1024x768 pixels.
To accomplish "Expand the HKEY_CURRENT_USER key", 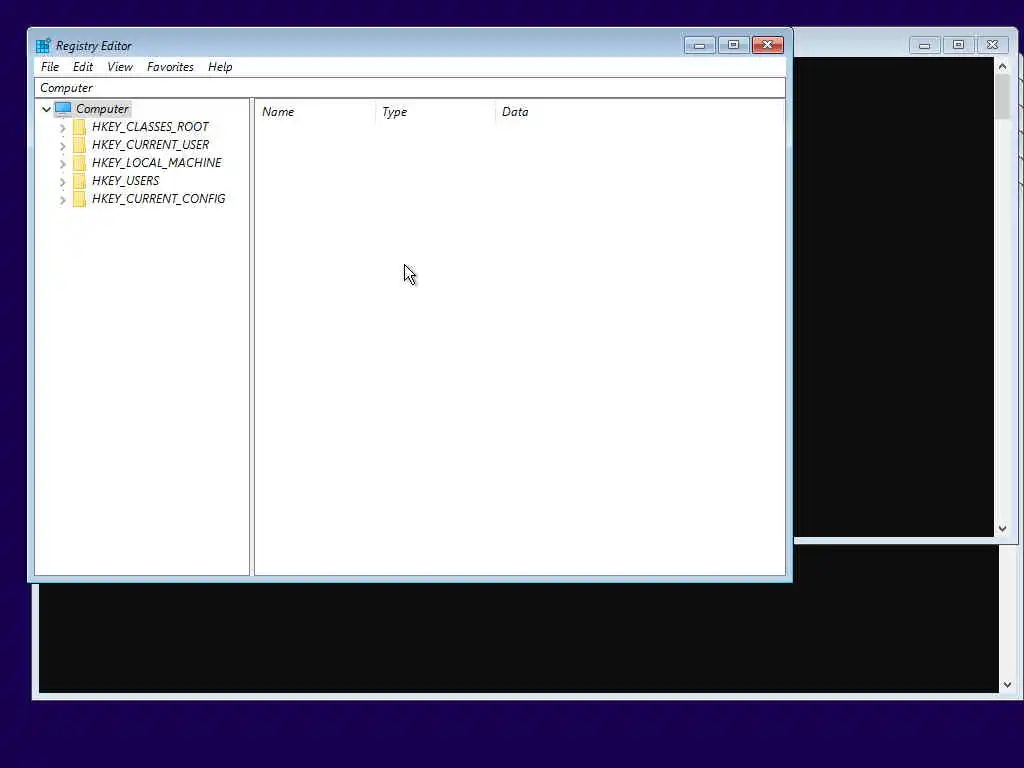I will 63,146.
